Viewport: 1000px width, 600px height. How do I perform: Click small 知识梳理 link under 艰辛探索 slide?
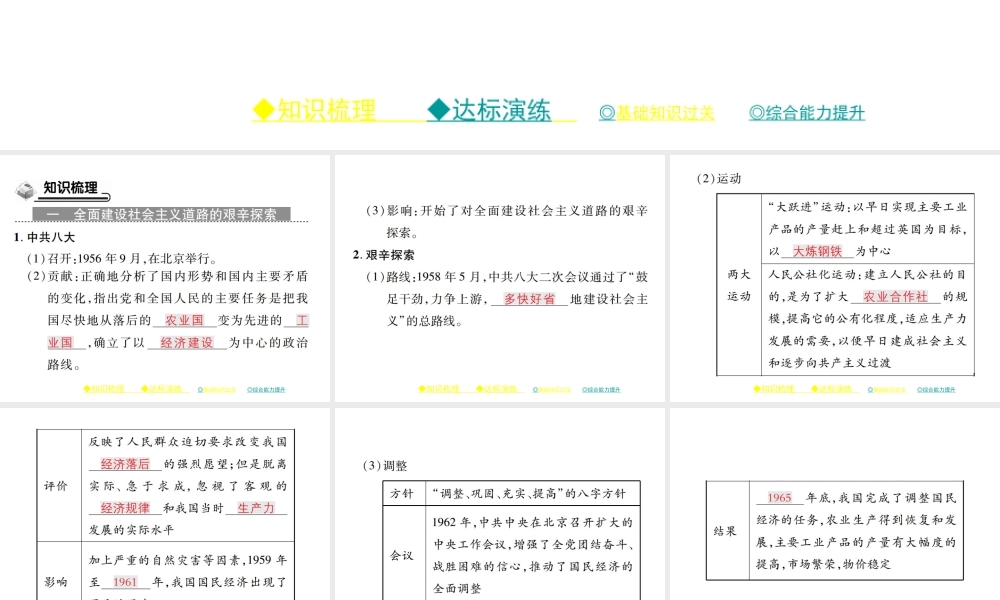[439, 389]
